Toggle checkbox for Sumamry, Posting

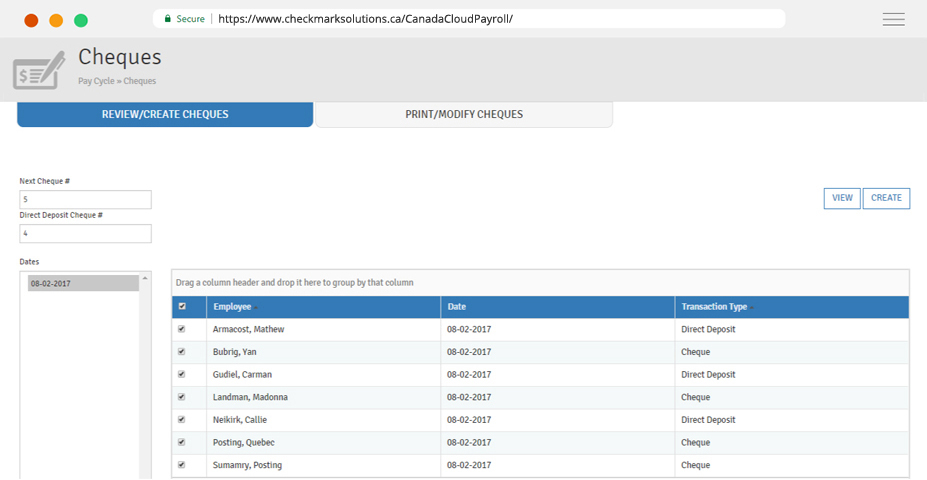pyautogui.click(x=181, y=465)
